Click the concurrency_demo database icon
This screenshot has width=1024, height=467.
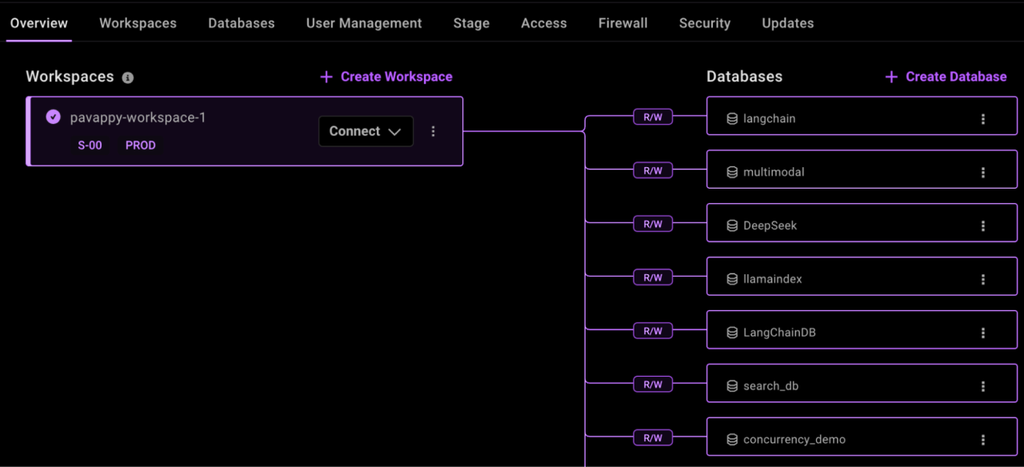coord(732,439)
